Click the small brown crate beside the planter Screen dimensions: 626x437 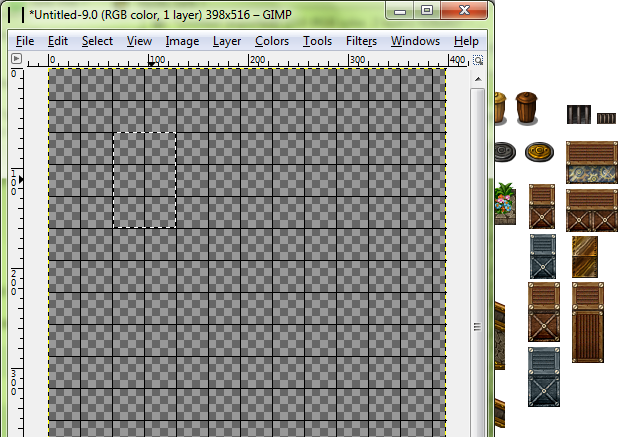[542, 206]
